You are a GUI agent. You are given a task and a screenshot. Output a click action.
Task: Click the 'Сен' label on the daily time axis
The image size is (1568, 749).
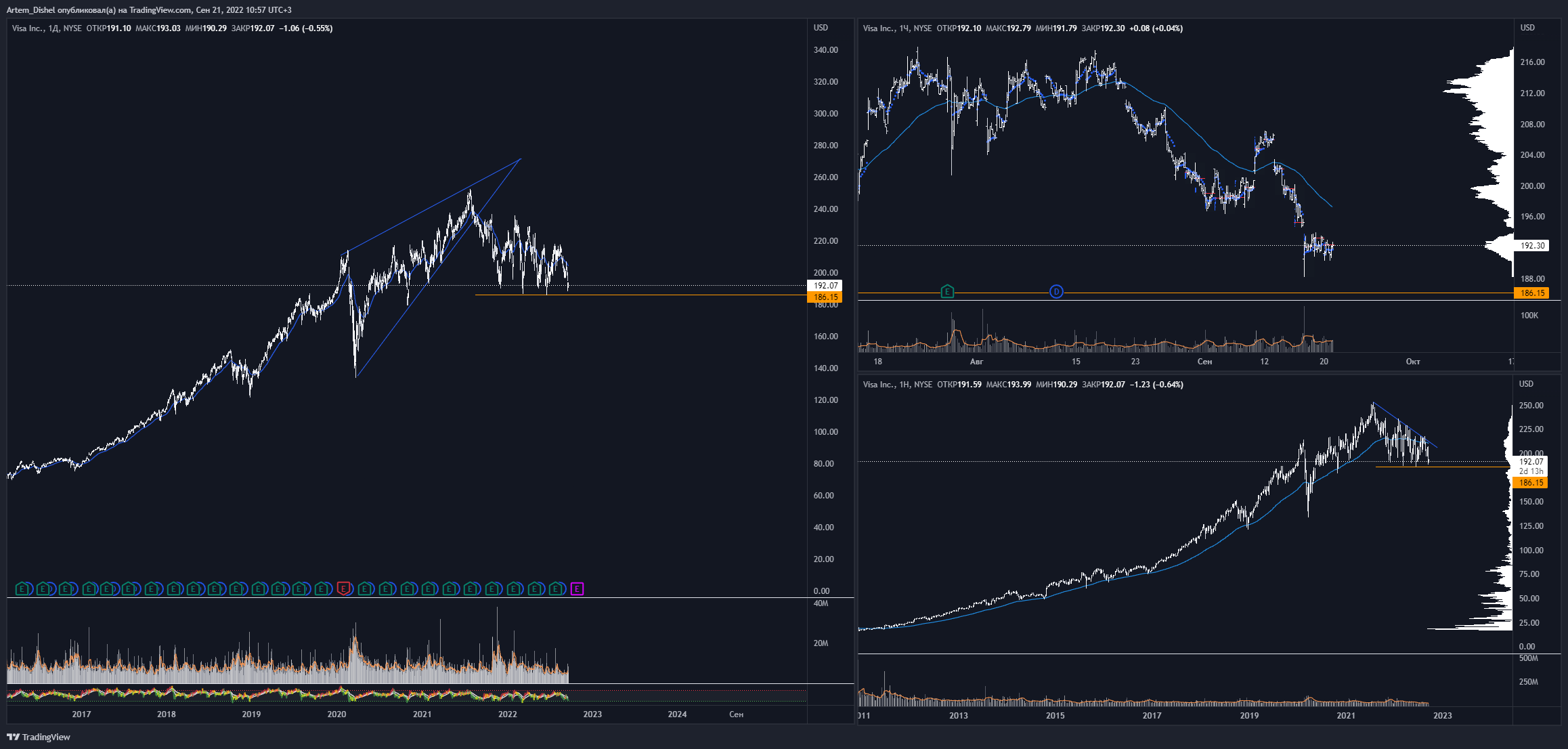click(x=736, y=714)
